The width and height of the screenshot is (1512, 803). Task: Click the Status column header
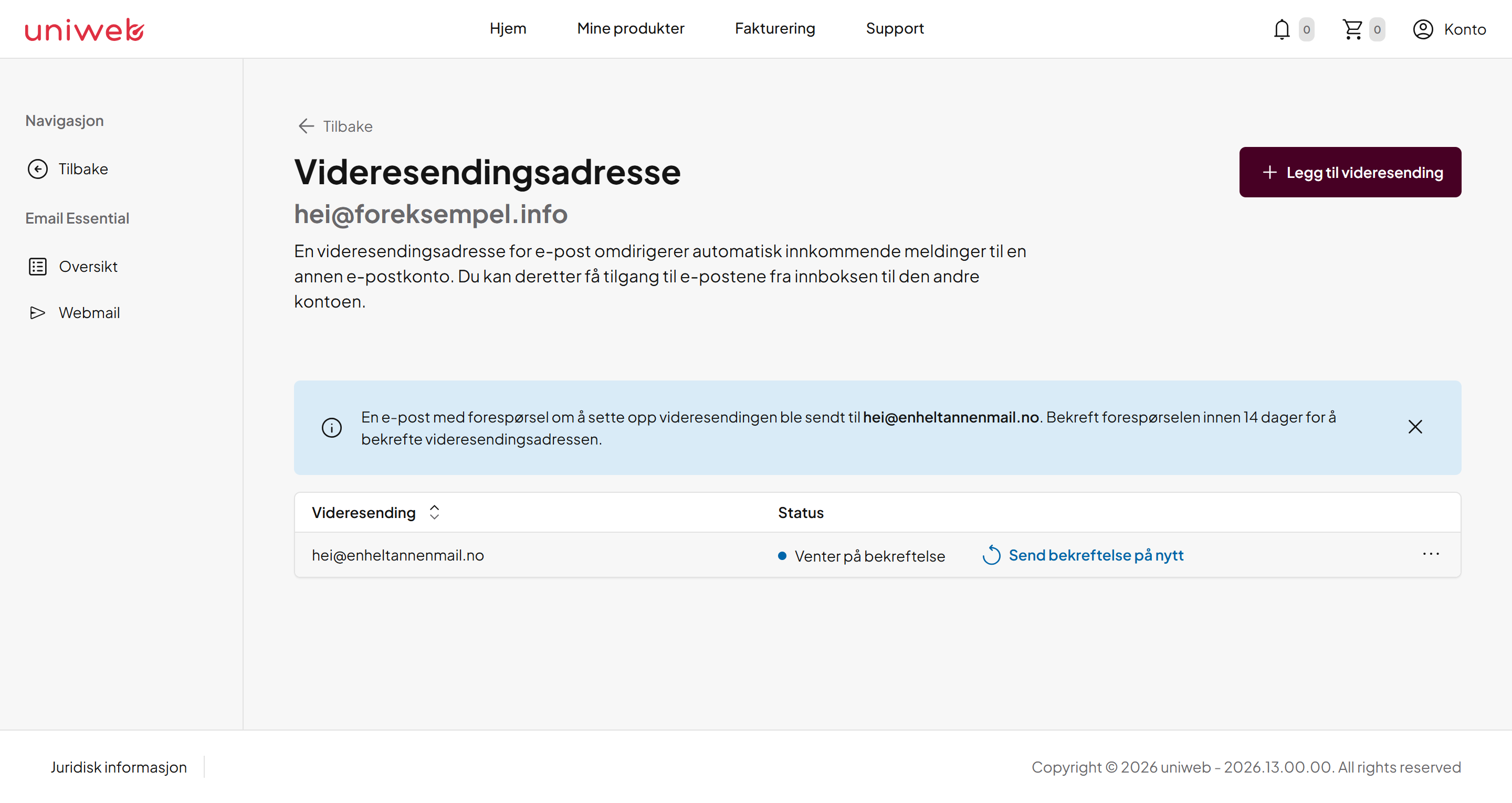pos(801,512)
